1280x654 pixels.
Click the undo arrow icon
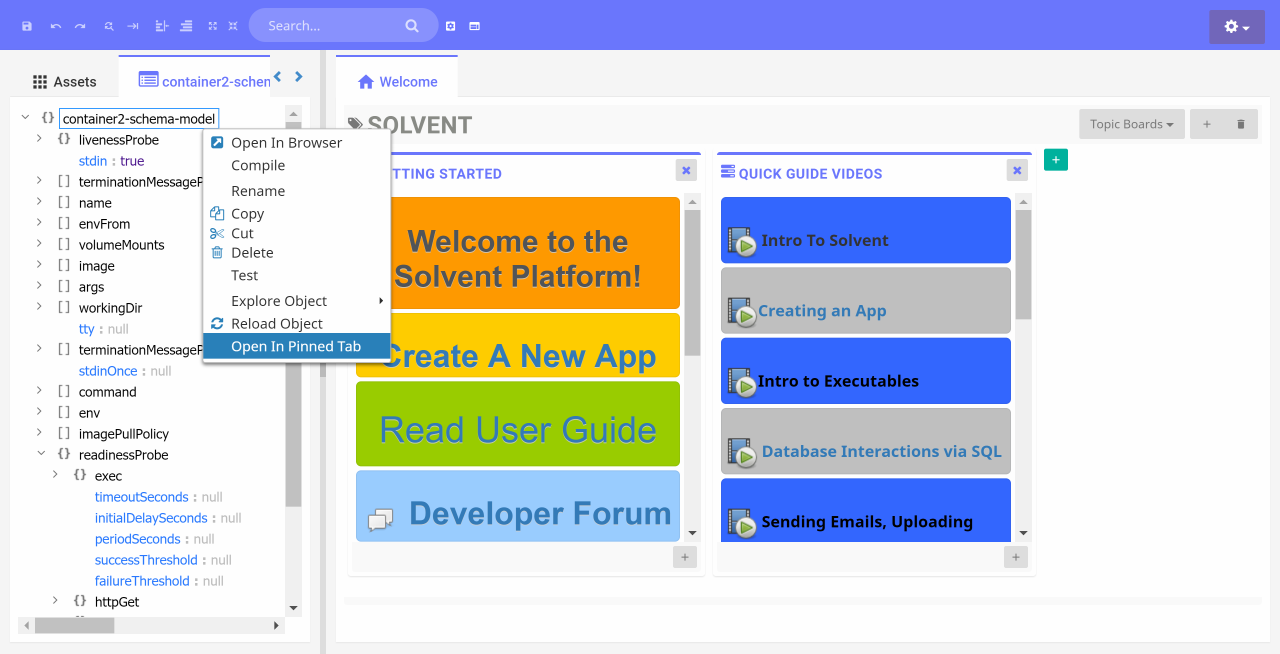56,26
